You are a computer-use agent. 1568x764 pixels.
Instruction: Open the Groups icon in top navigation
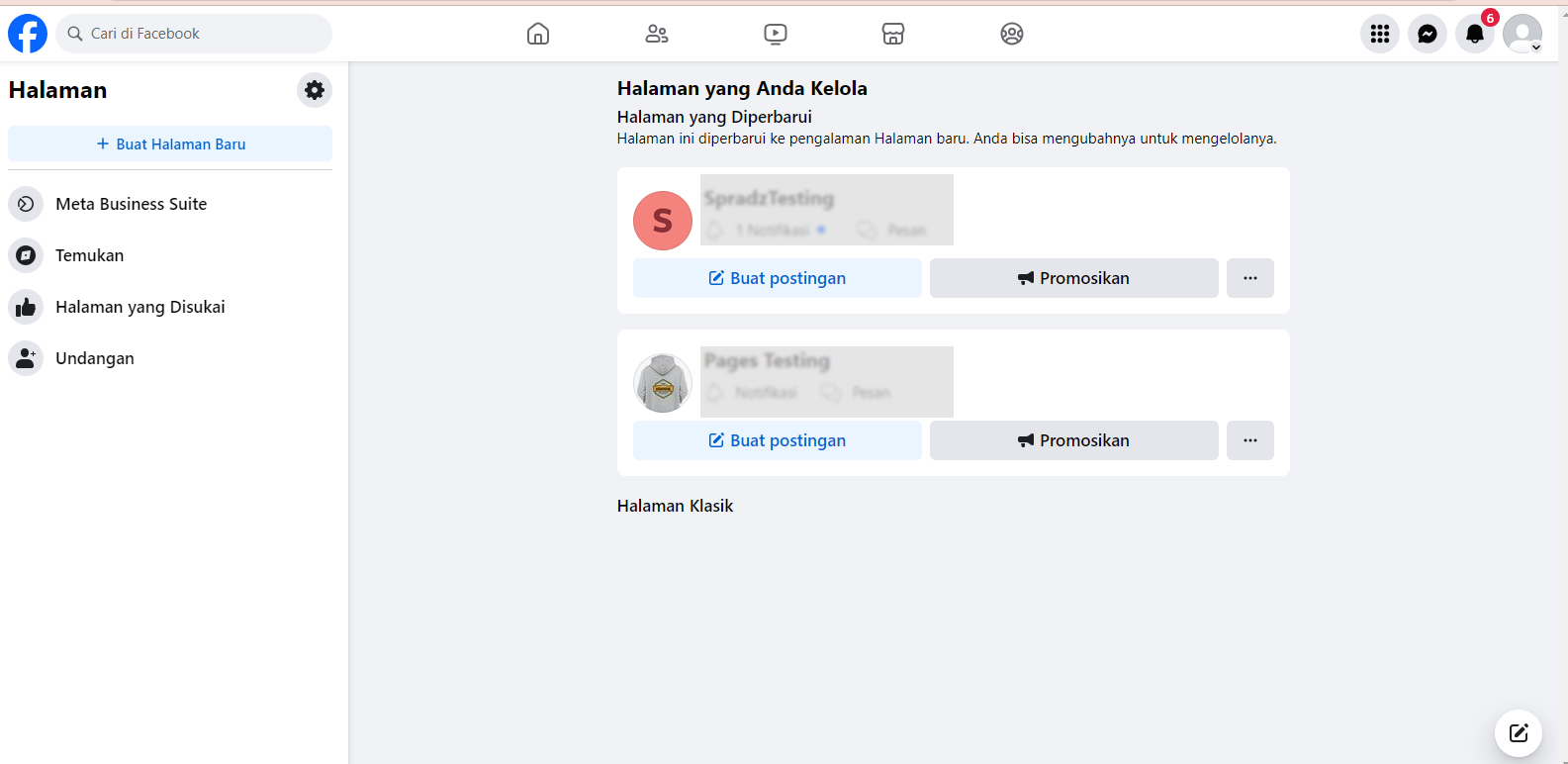1011,34
